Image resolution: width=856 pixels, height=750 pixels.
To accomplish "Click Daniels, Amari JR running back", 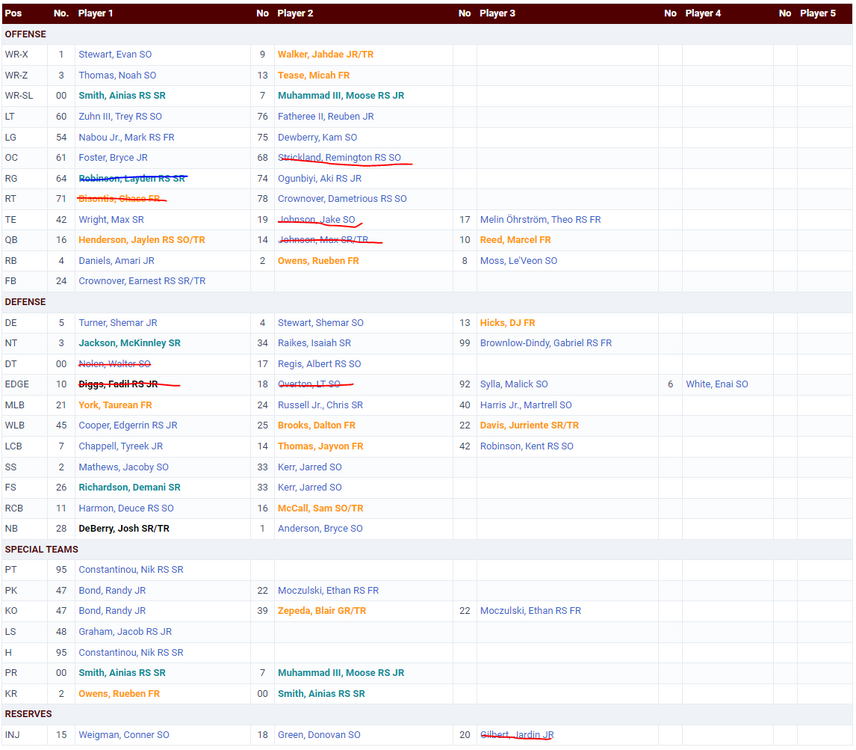I will tap(116, 261).
